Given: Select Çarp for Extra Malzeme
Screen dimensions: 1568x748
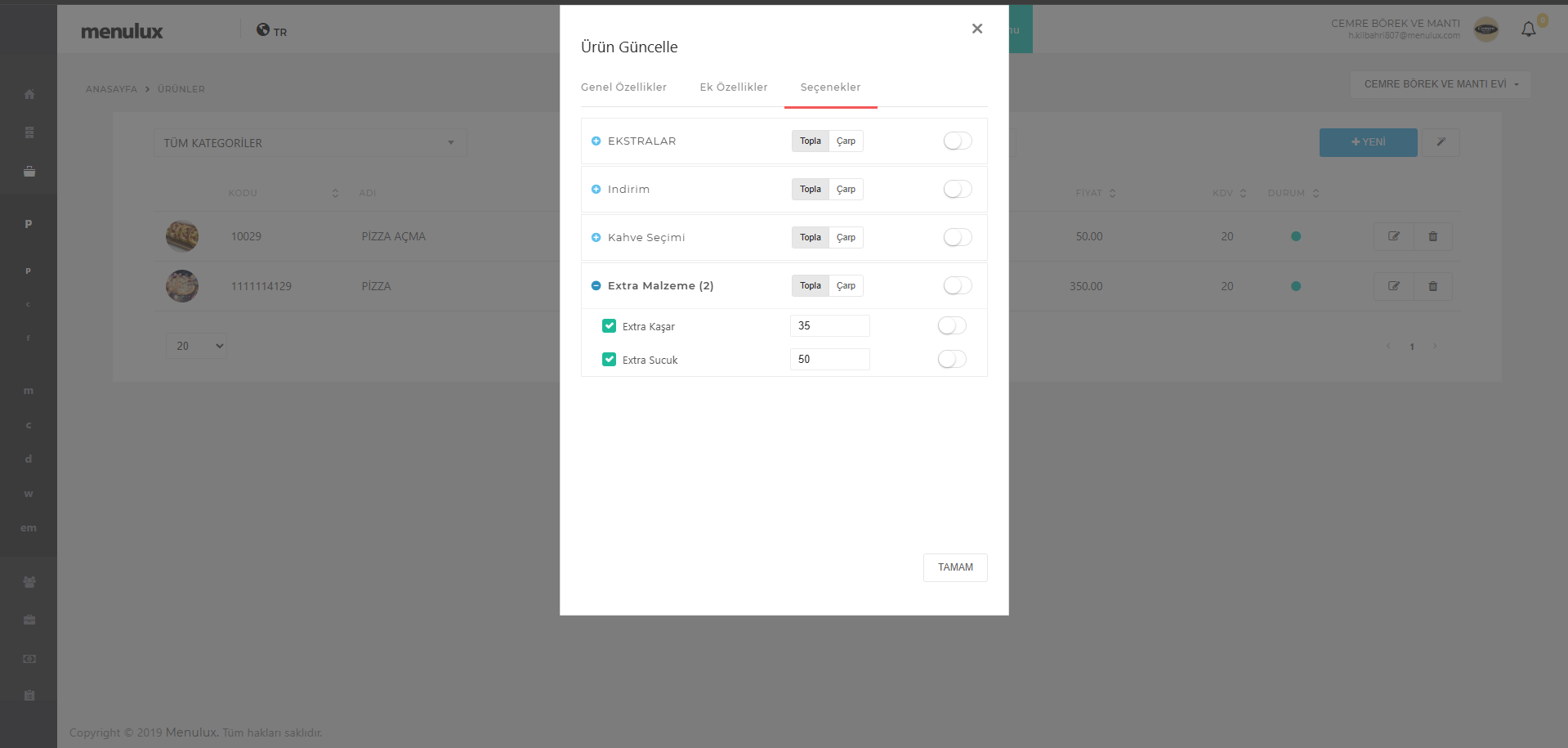Looking at the screenshot, I should click(x=846, y=285).
